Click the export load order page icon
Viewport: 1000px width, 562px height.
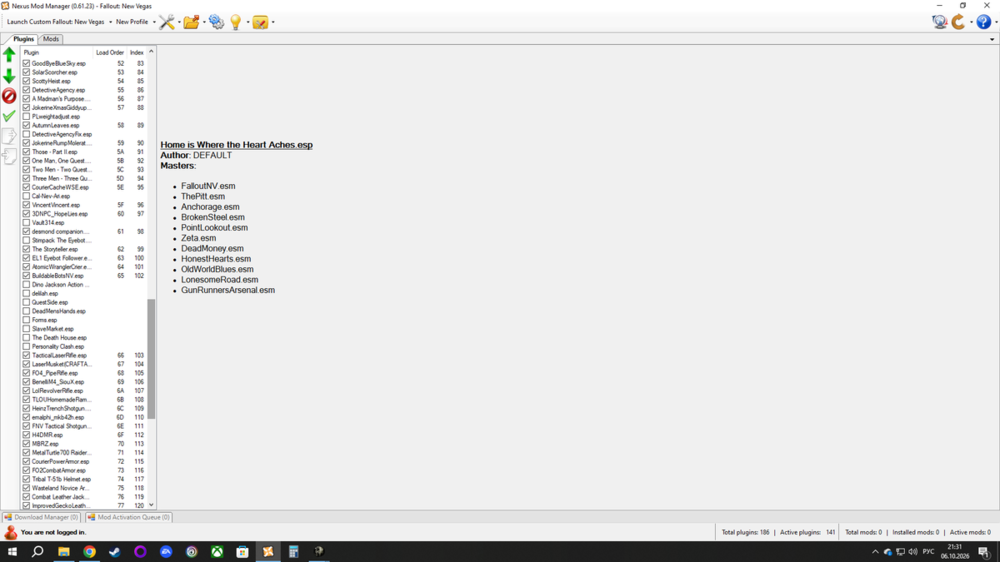point(9,136)
